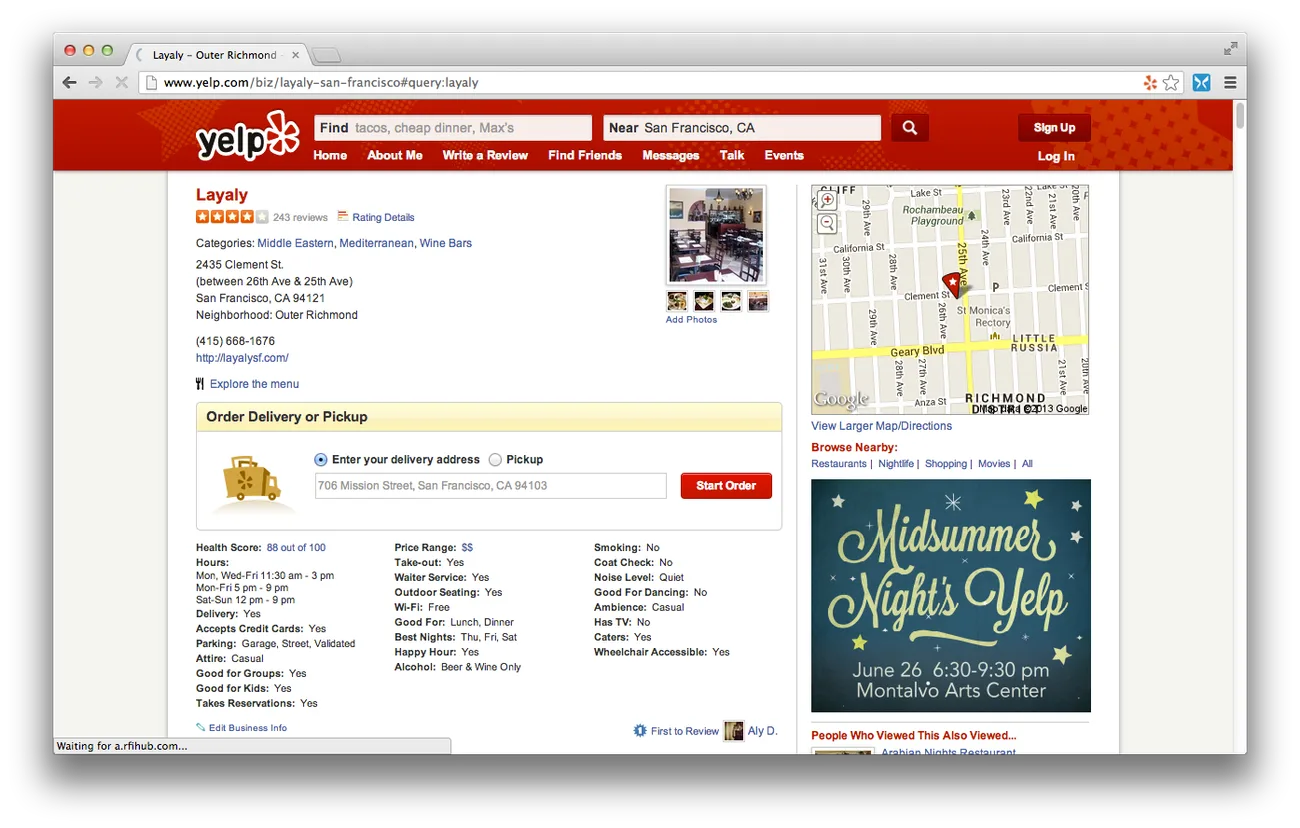The width and height of the screenshot is (1300, 828).
Task: Select the Pickup radio option
Action: [x=495, y=460]
